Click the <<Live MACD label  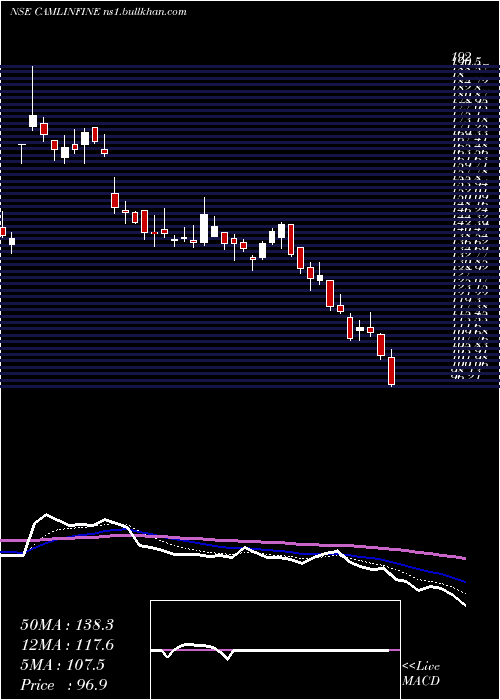coord(421,674)
